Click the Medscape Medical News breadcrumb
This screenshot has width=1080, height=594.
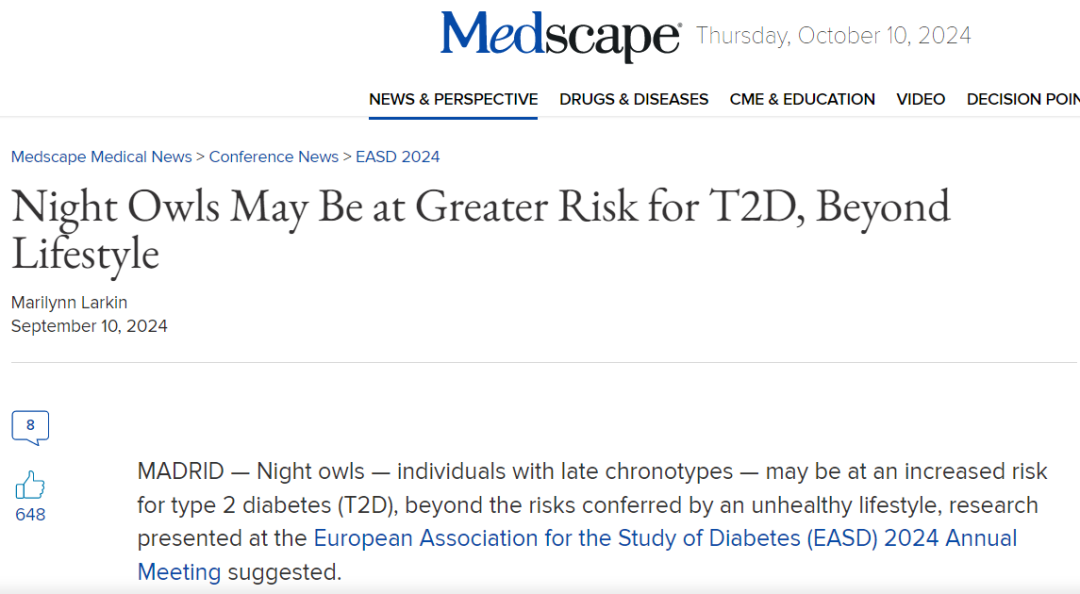pos(101,157)
